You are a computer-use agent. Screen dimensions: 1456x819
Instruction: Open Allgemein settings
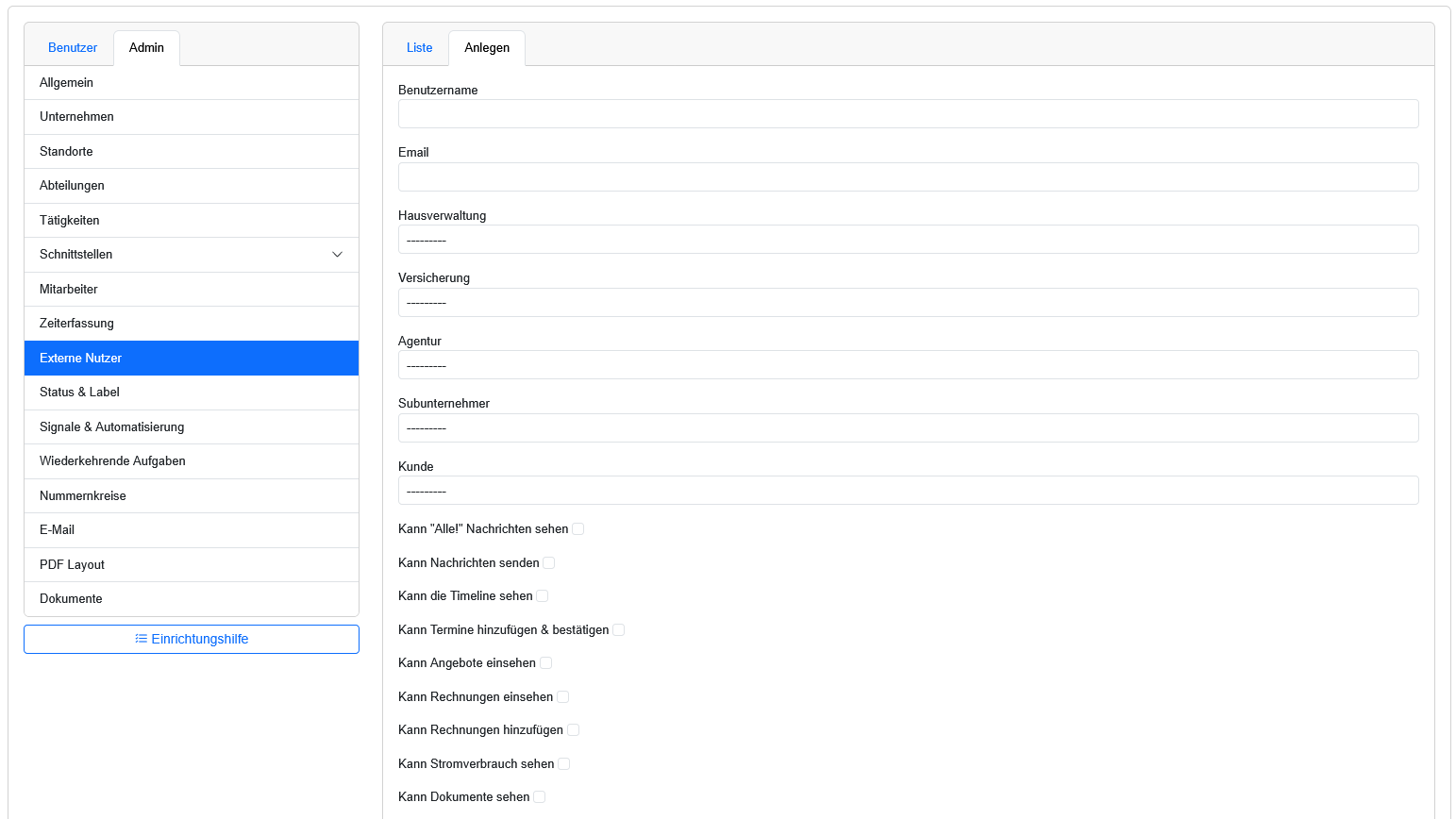coord(192,83)
